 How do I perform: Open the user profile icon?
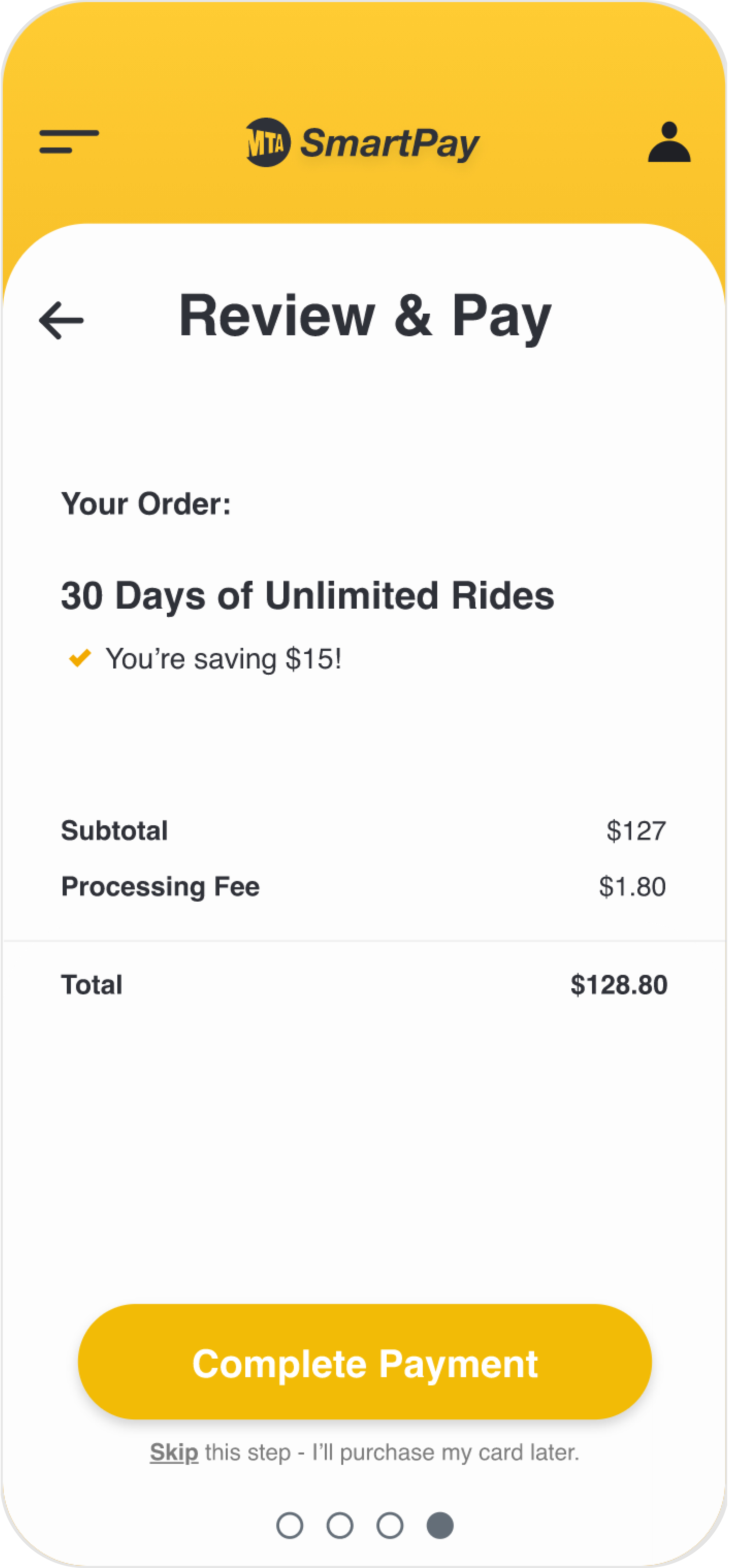click(x=669, y=142)
